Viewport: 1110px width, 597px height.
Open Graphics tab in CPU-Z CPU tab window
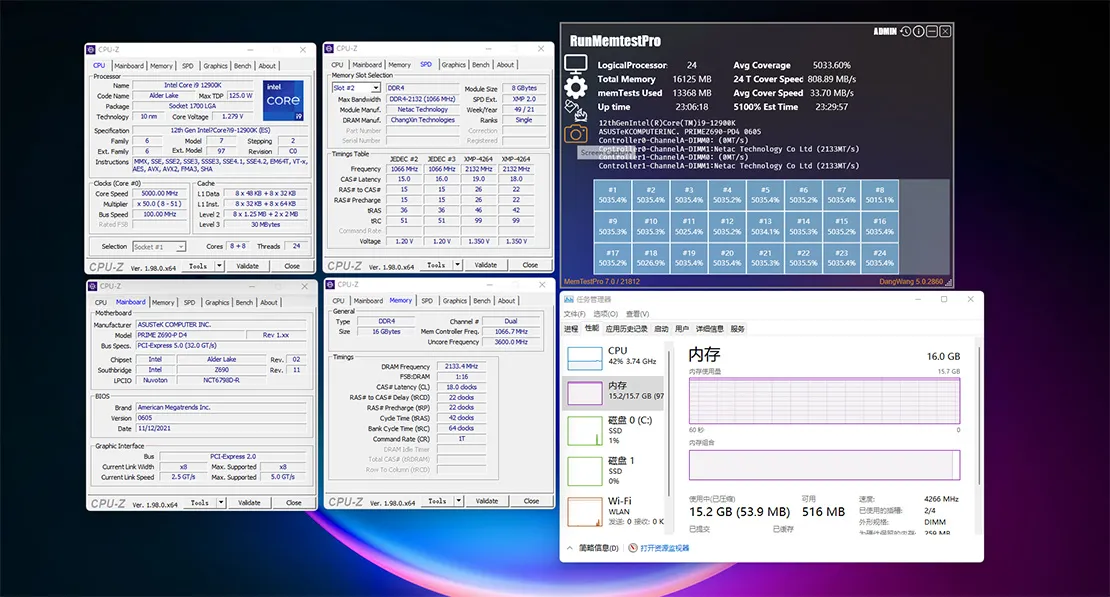[215, 66]
